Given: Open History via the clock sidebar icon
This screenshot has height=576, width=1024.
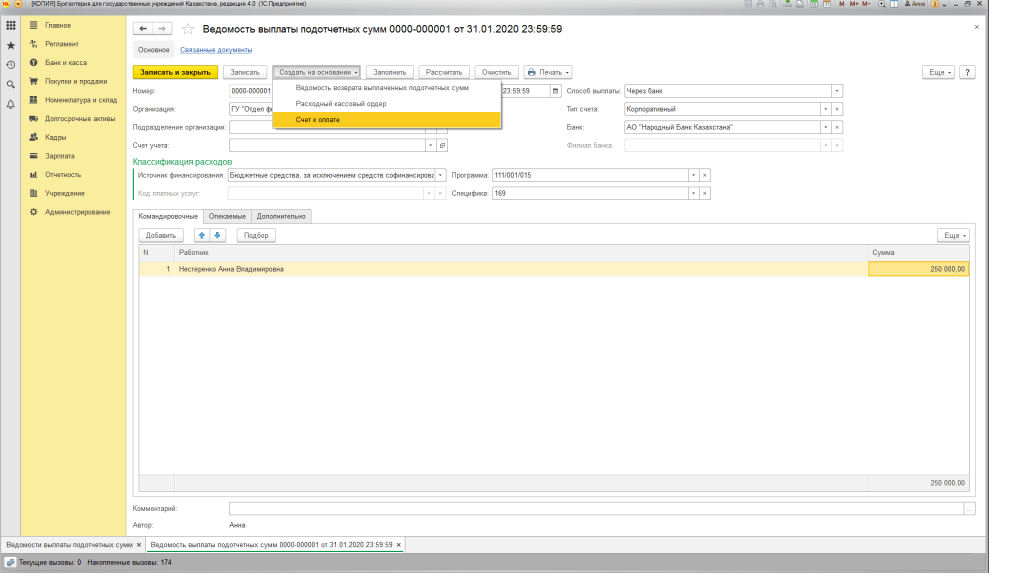Looking at the screenshot, I should [10, 65].
